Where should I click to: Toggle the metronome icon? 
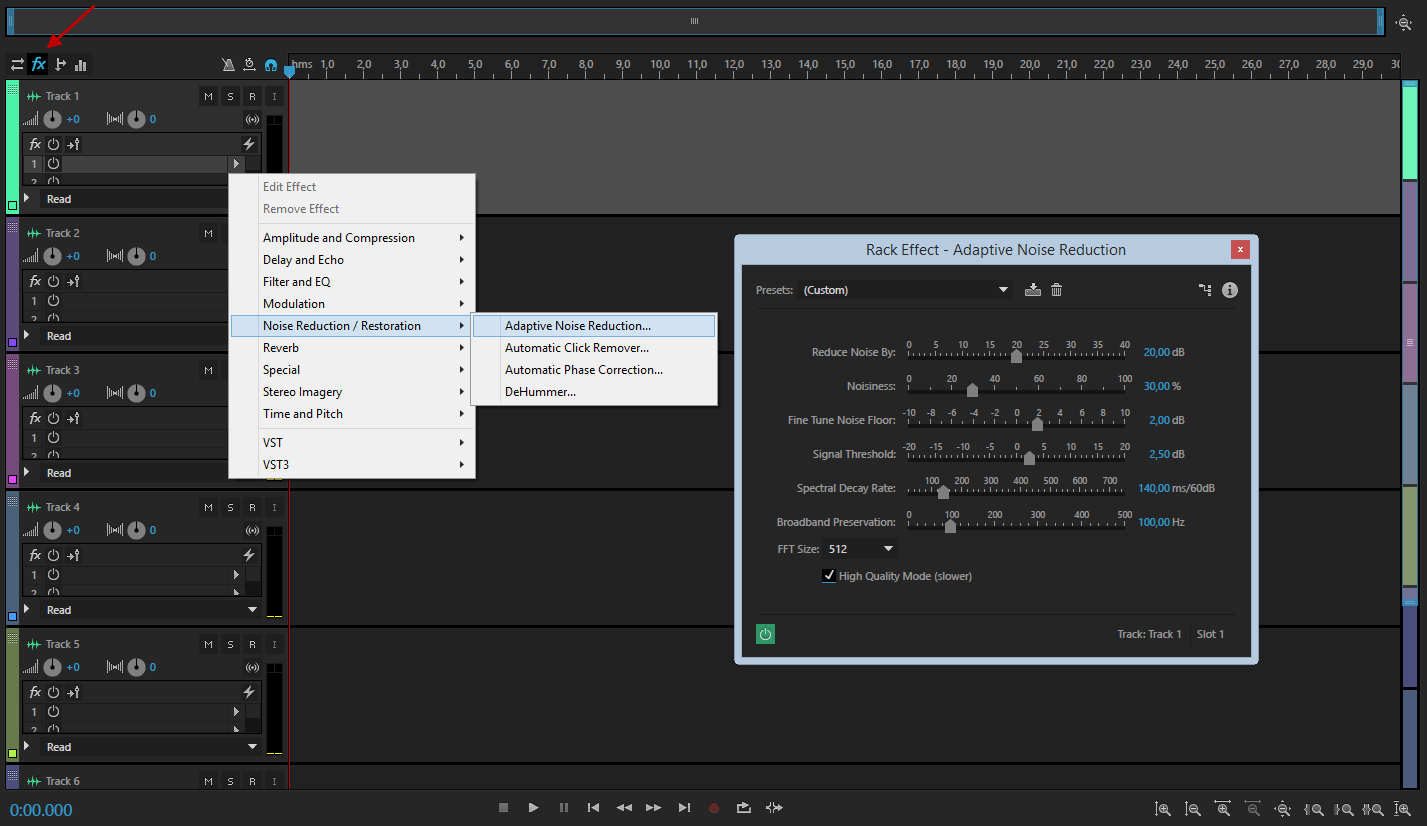pos(228,65)
